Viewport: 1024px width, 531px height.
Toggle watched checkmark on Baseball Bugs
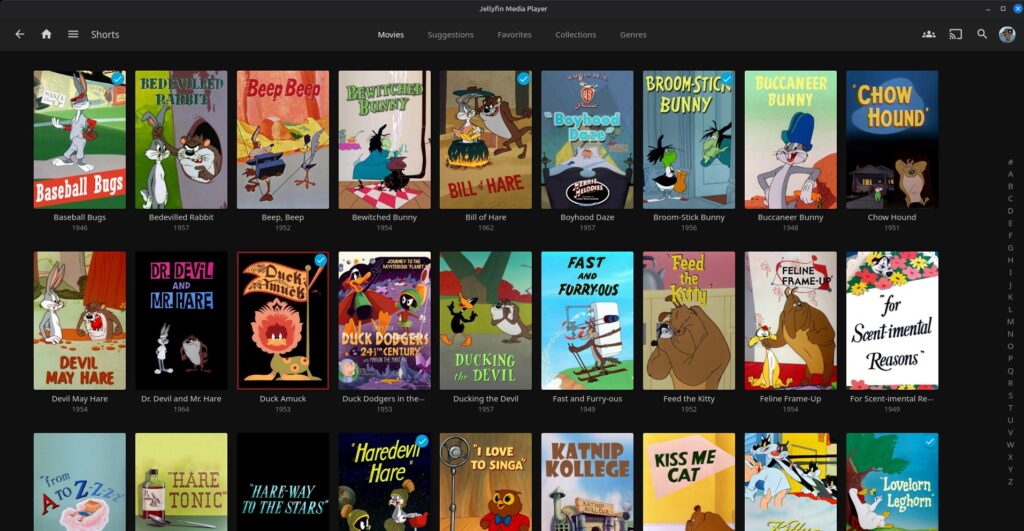[x=118, y=78]
